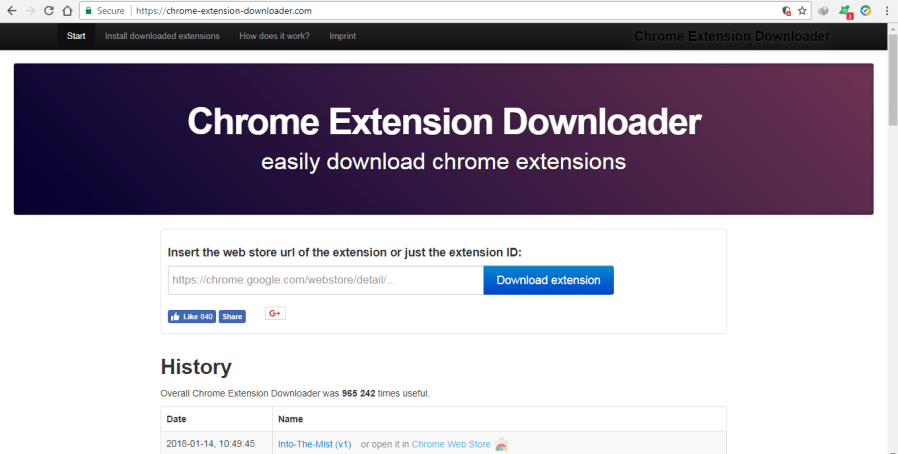Open the Imprint page
This screenshot has height=454, width=898.
(342, 36)
